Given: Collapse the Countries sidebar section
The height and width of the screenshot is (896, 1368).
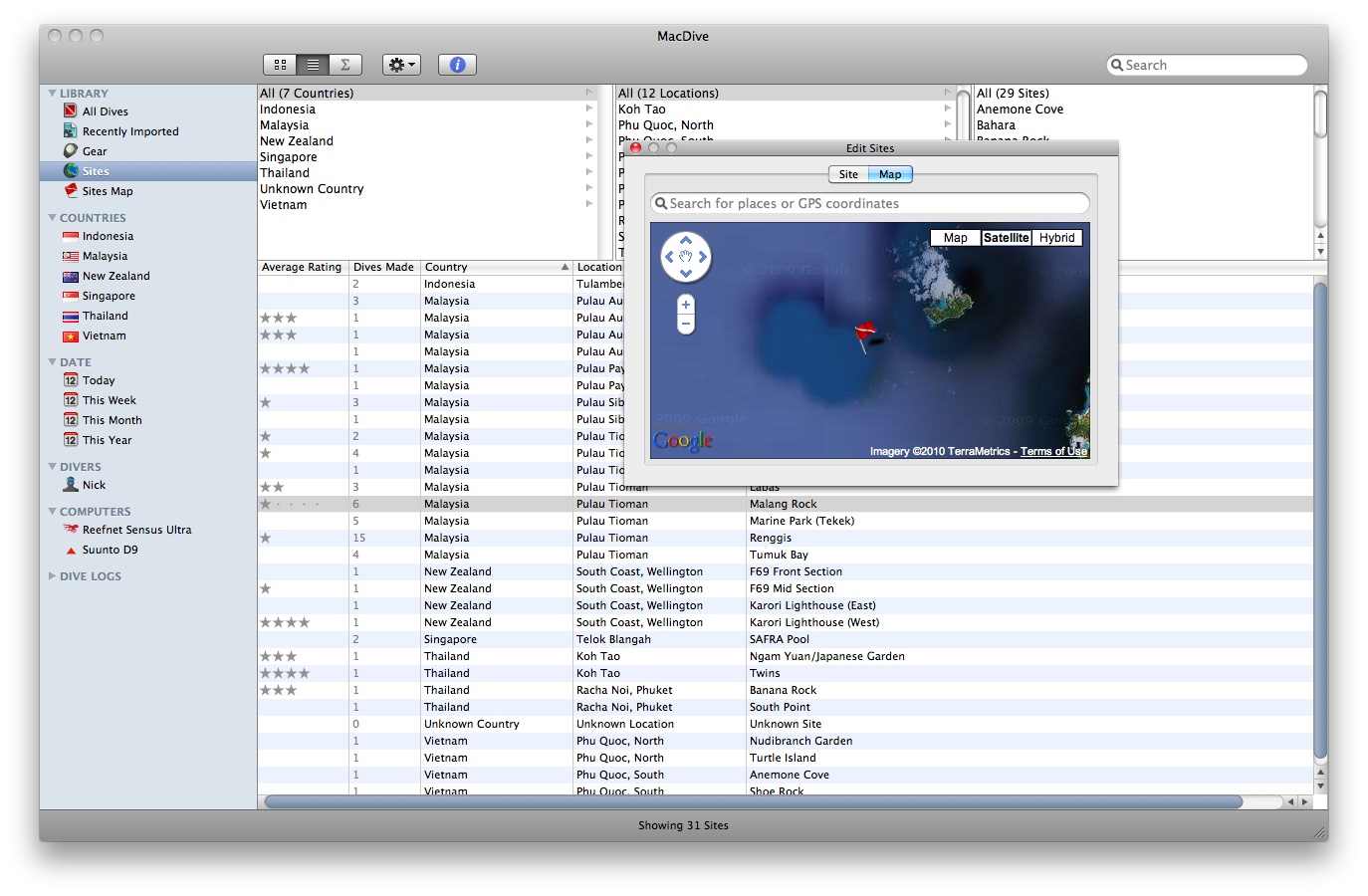Looking at the screenshot, I should (53, 218).
